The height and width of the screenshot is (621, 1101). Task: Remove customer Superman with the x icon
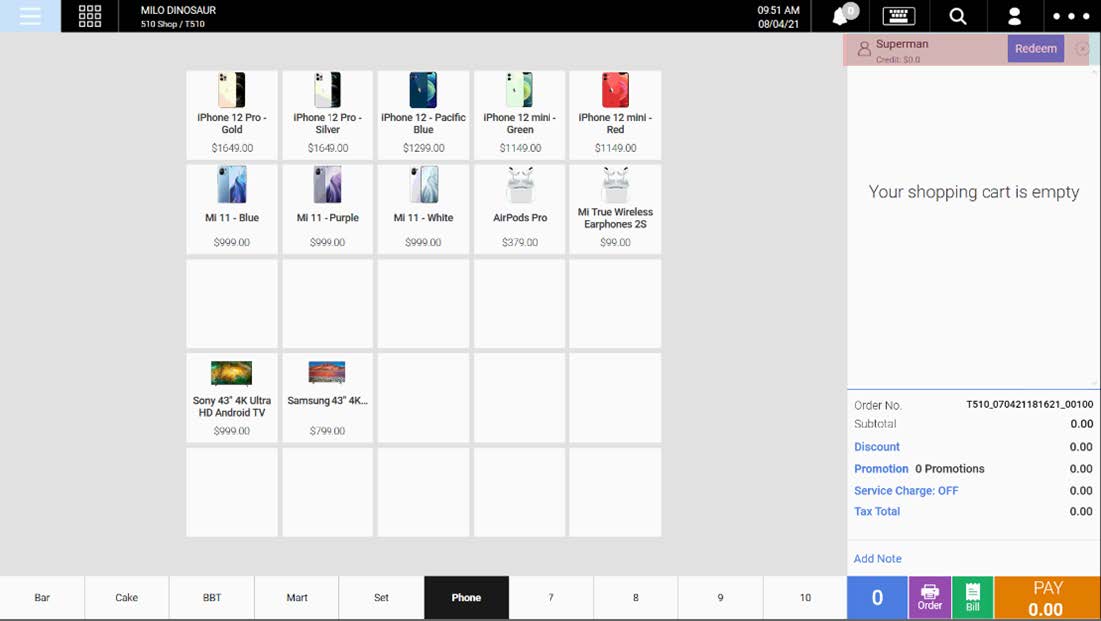tap(1082, 48)
